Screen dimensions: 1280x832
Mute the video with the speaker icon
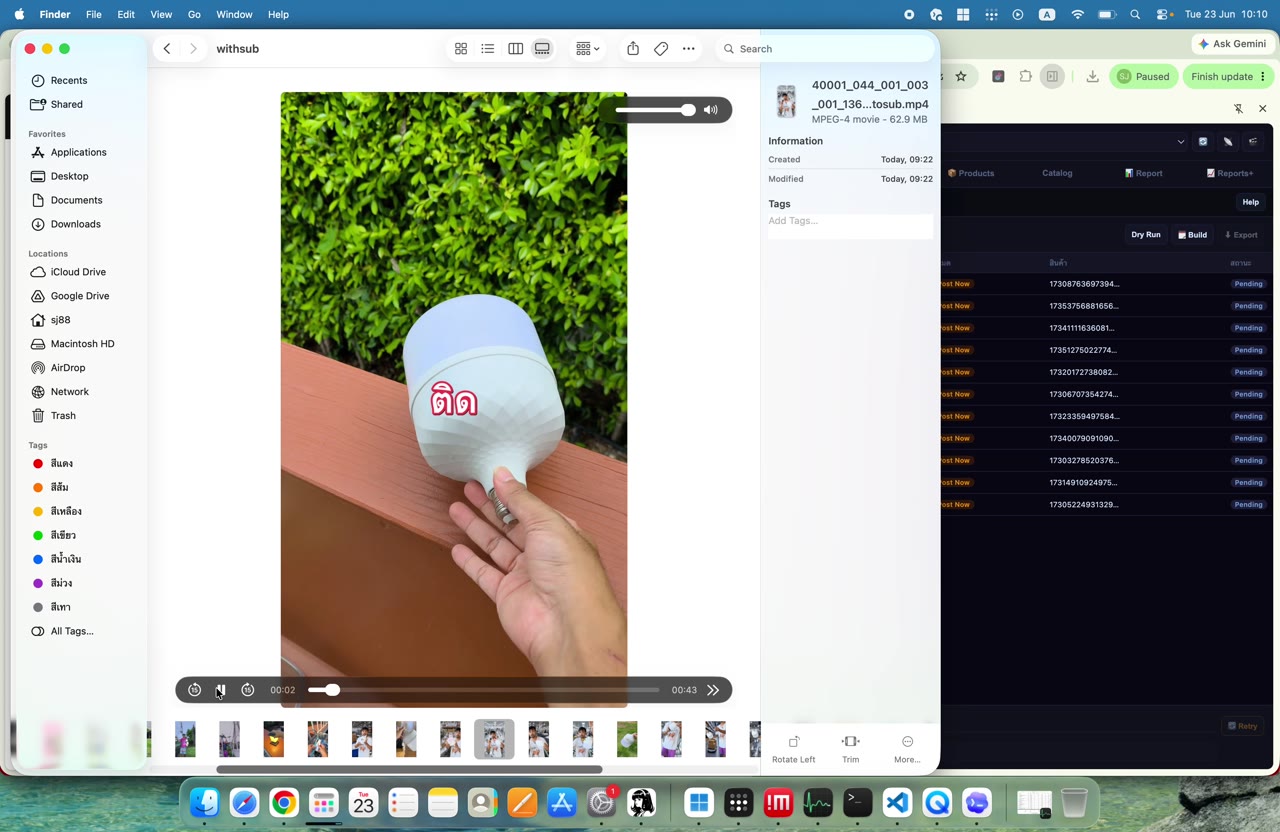711,110
